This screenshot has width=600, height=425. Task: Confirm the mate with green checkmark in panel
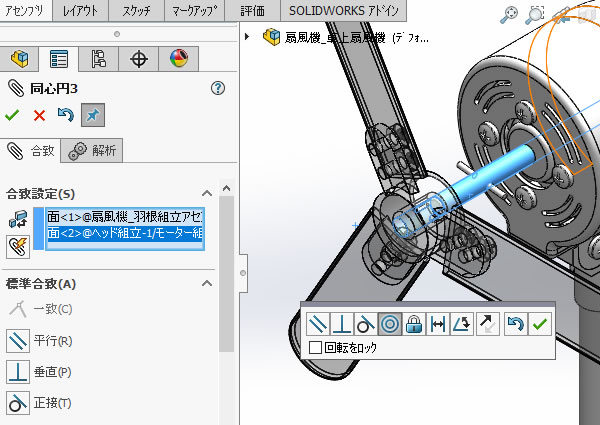12,115
